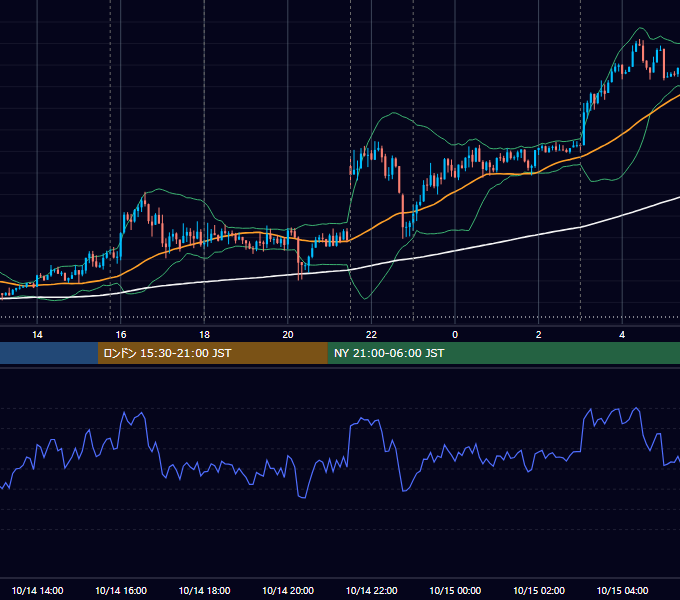Click the NY 21:00-06:00 JST session bar
Viewport: 680px width, 600px height.
(x=503, y=353)
